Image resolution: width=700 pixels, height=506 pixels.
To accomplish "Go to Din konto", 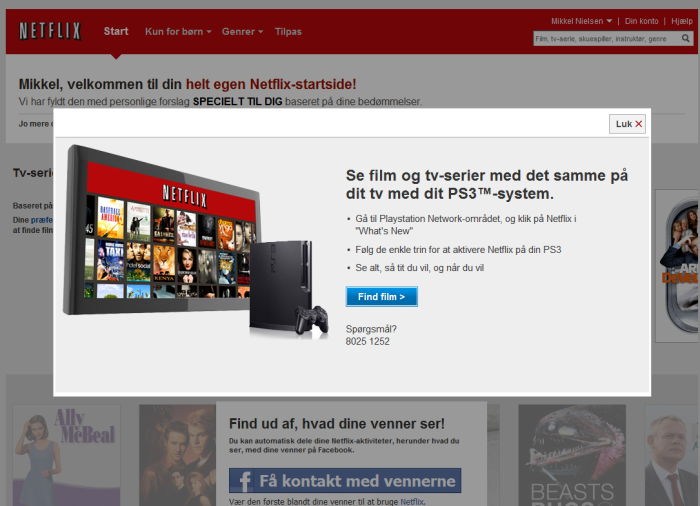I will coord(641,21).
